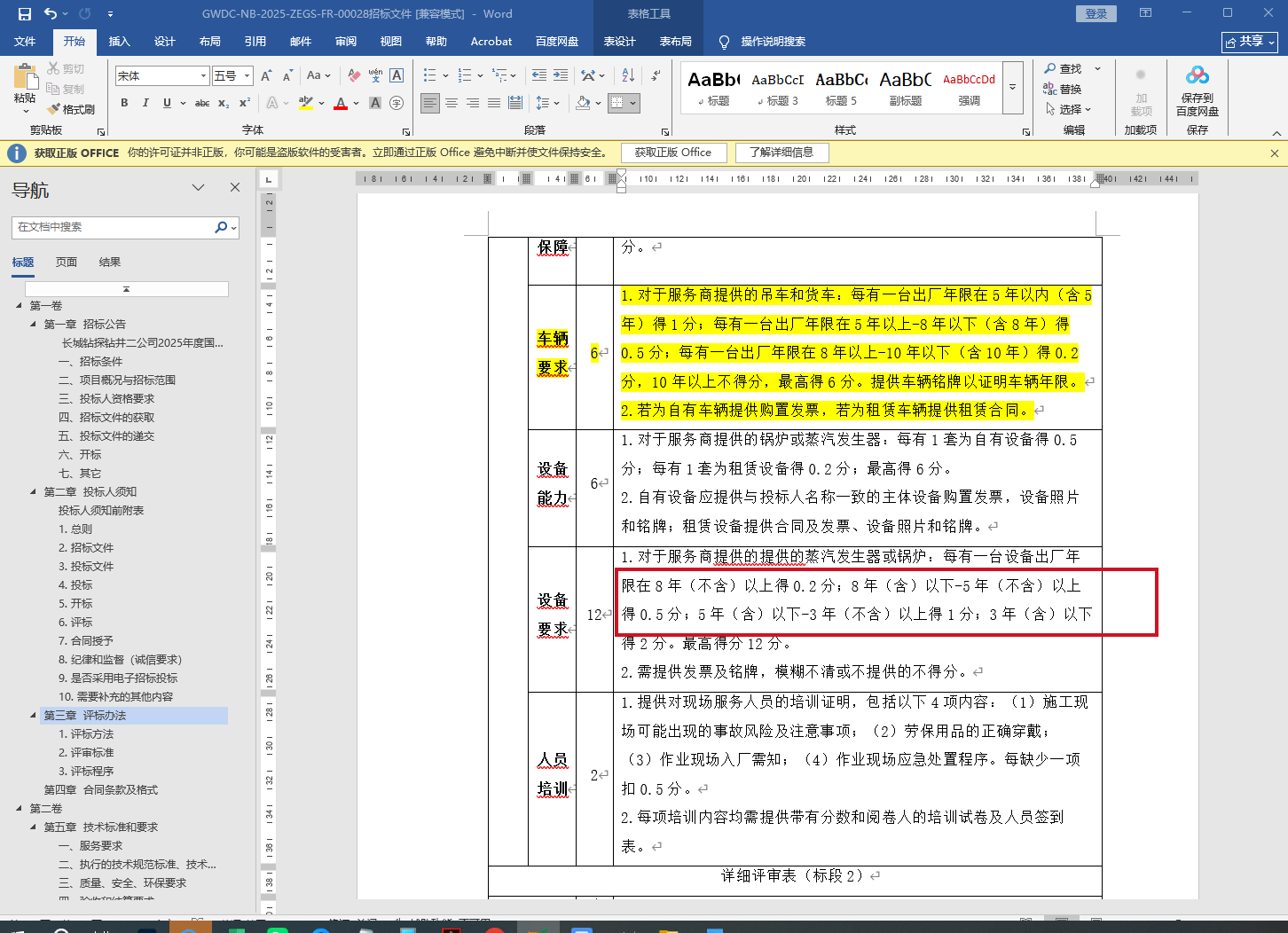
Task: Open the Table Design (表设计) ribbon tab
Action: (619, 42)
